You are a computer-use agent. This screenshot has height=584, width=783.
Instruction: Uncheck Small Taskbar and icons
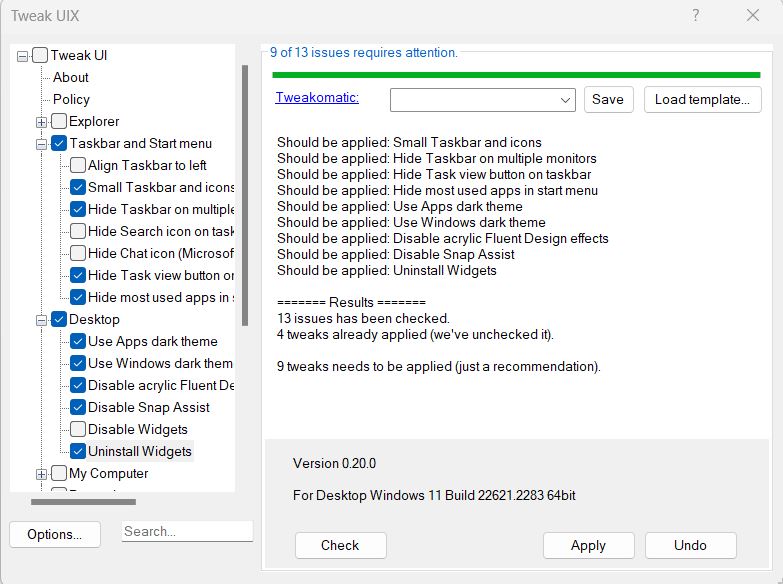pos(78,187)
